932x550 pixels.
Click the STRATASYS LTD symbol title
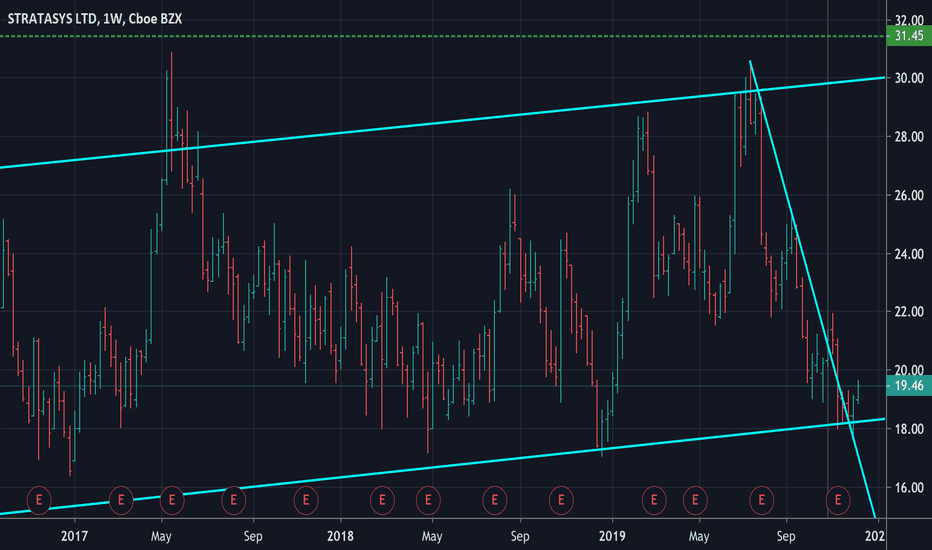coord(52,19)
